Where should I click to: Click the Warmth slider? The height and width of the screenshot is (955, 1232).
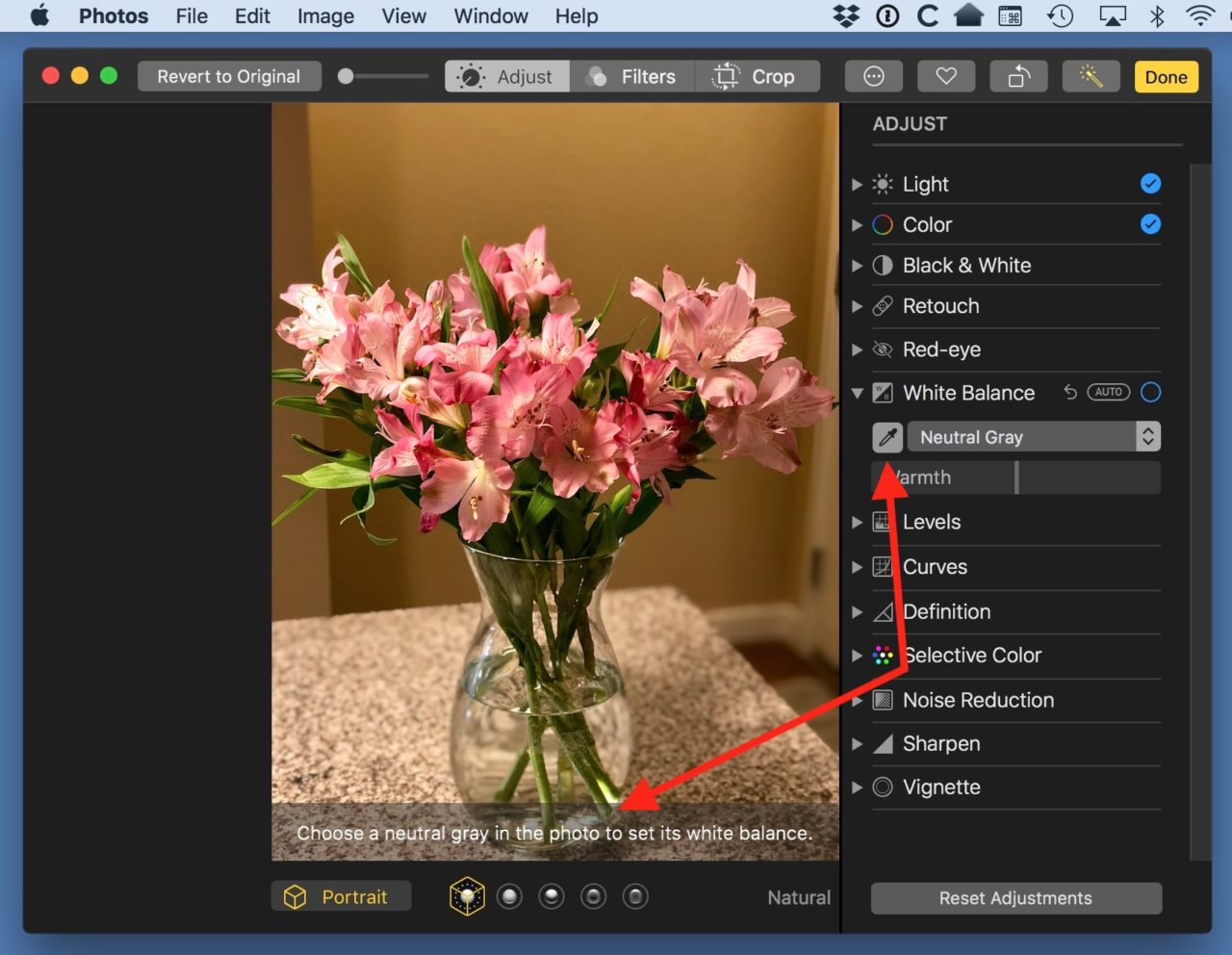[1016, 477]
